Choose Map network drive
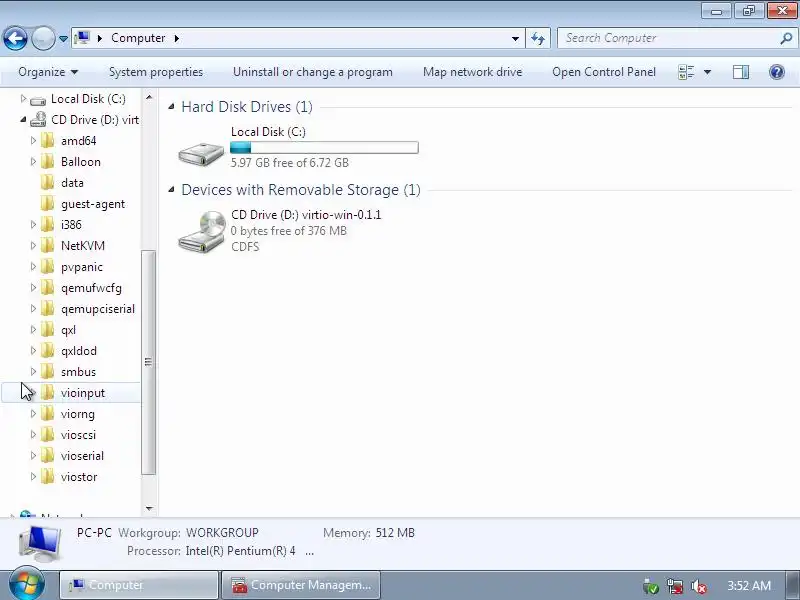Screen dimensions: 800x600 [472, 72]
